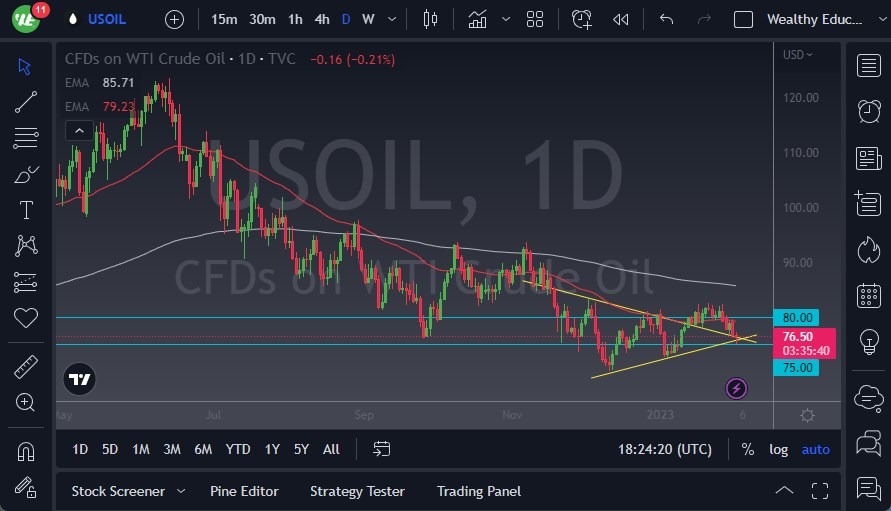
Task: Open the timeframe interval dropdown arrow
Action: (x=391, y=19)
